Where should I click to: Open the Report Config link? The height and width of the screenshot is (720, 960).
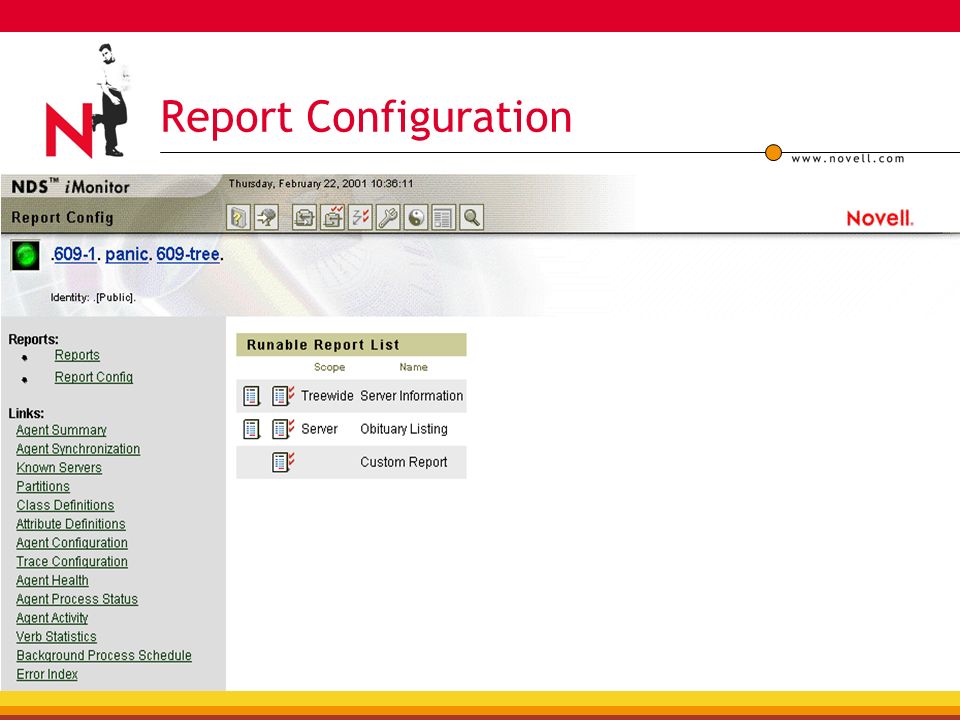[x=94, y=377]
